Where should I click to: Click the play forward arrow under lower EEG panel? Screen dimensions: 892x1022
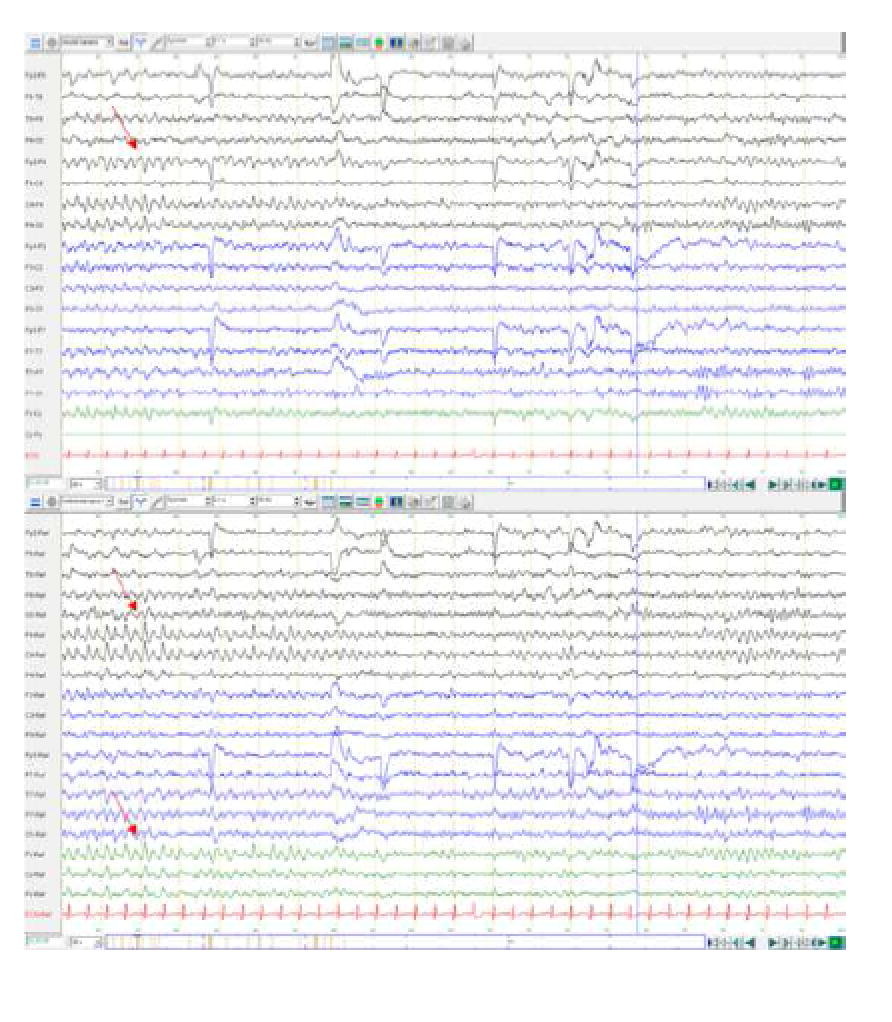[773, 942]
